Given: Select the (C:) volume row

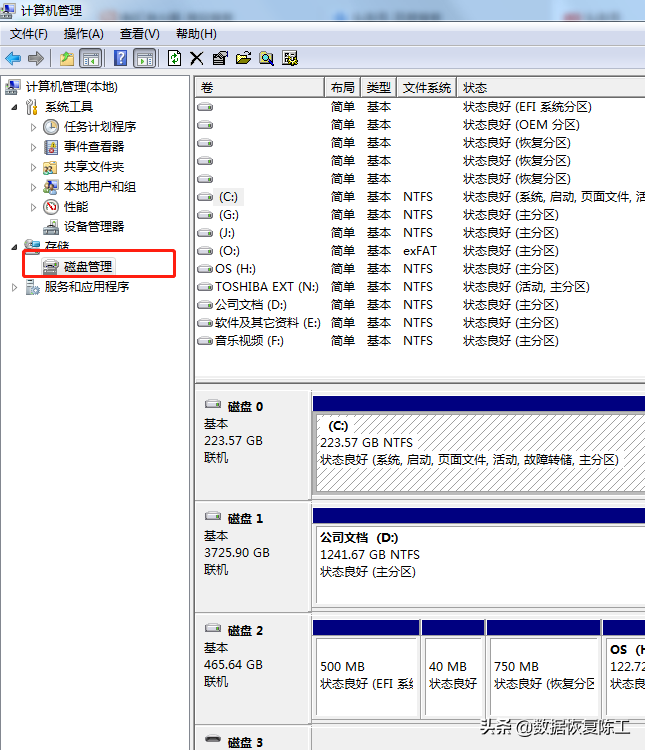Looking at the screenshot, I should (x=420, y=197).
